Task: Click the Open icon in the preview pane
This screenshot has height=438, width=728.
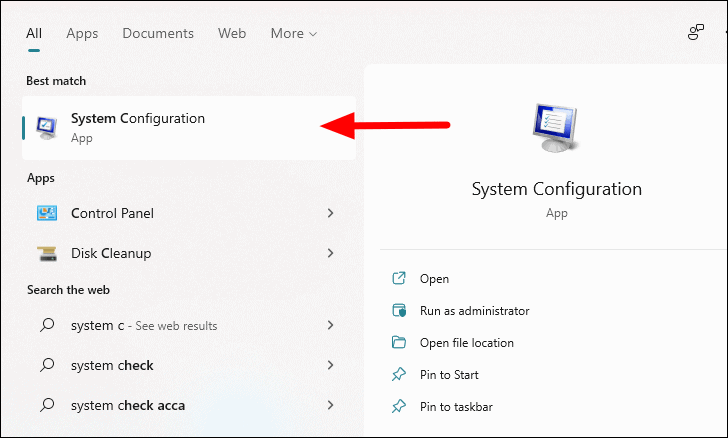Action: click(x=399, y=278)
